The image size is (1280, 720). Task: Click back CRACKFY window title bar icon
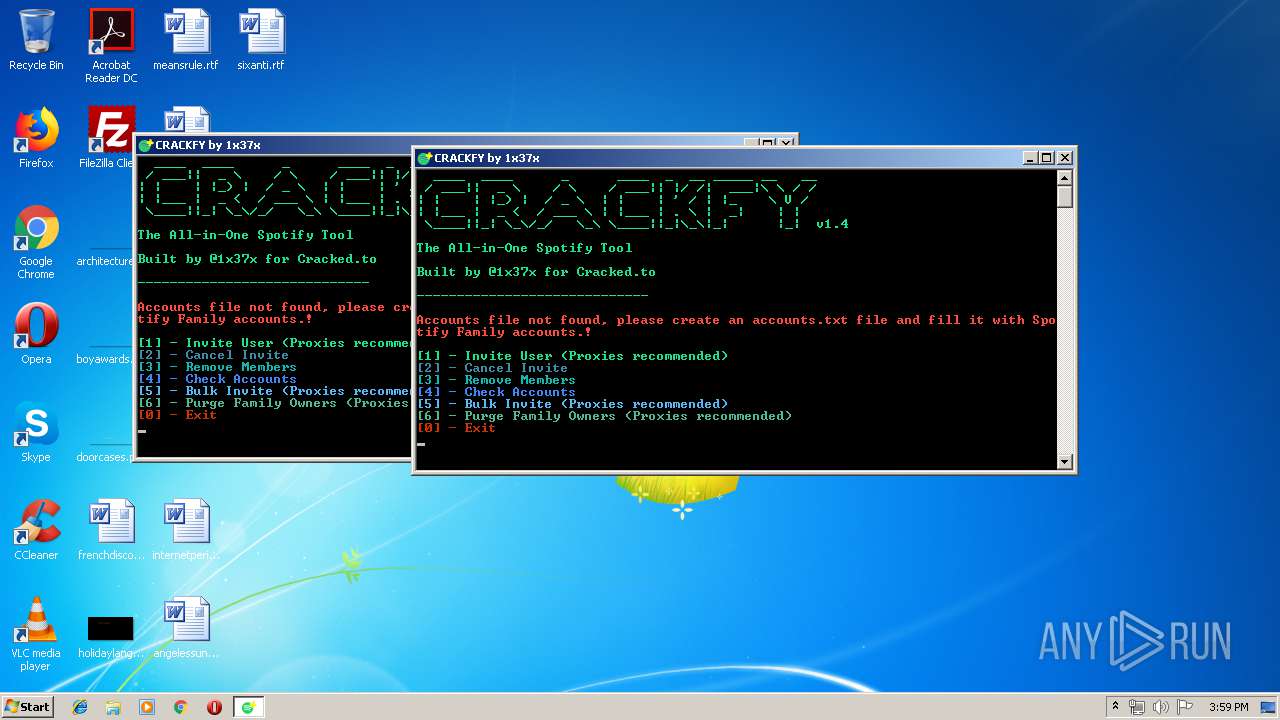pyautogui.click(x=145, y=145)
